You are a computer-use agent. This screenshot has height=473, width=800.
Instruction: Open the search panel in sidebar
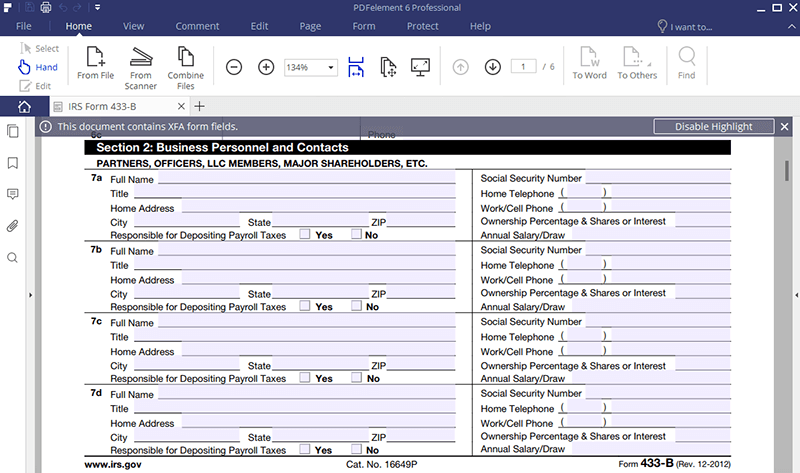click(x=13, y=257)
